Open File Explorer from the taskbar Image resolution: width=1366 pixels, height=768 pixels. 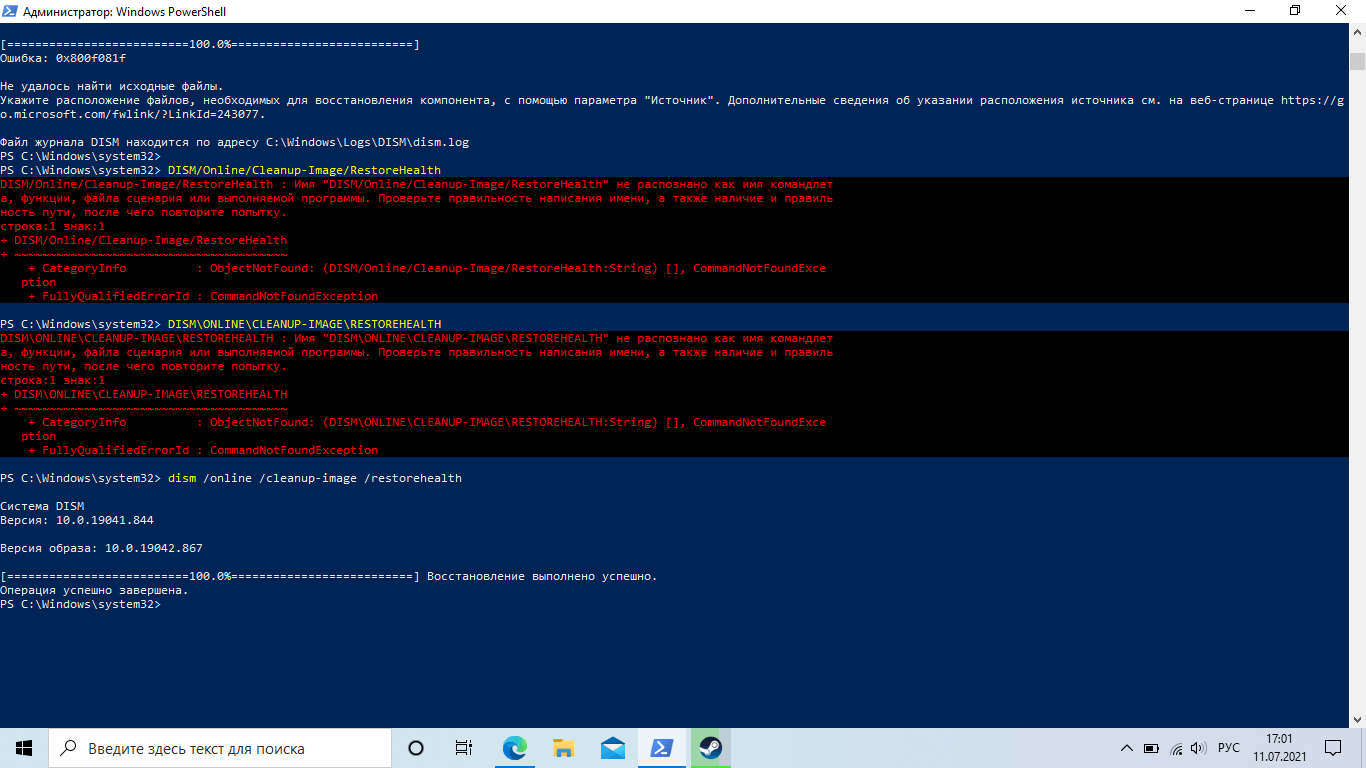pyautogui.click(x=564, y=748)
